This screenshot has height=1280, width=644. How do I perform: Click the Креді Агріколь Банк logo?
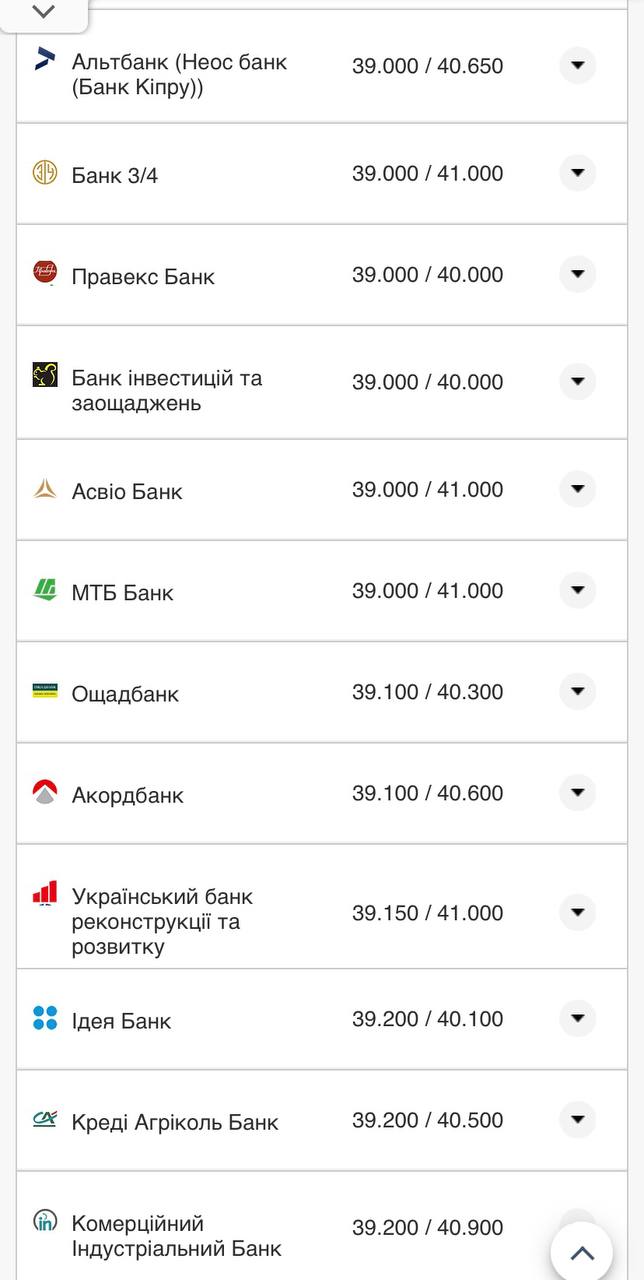(x=45, y=1120)
